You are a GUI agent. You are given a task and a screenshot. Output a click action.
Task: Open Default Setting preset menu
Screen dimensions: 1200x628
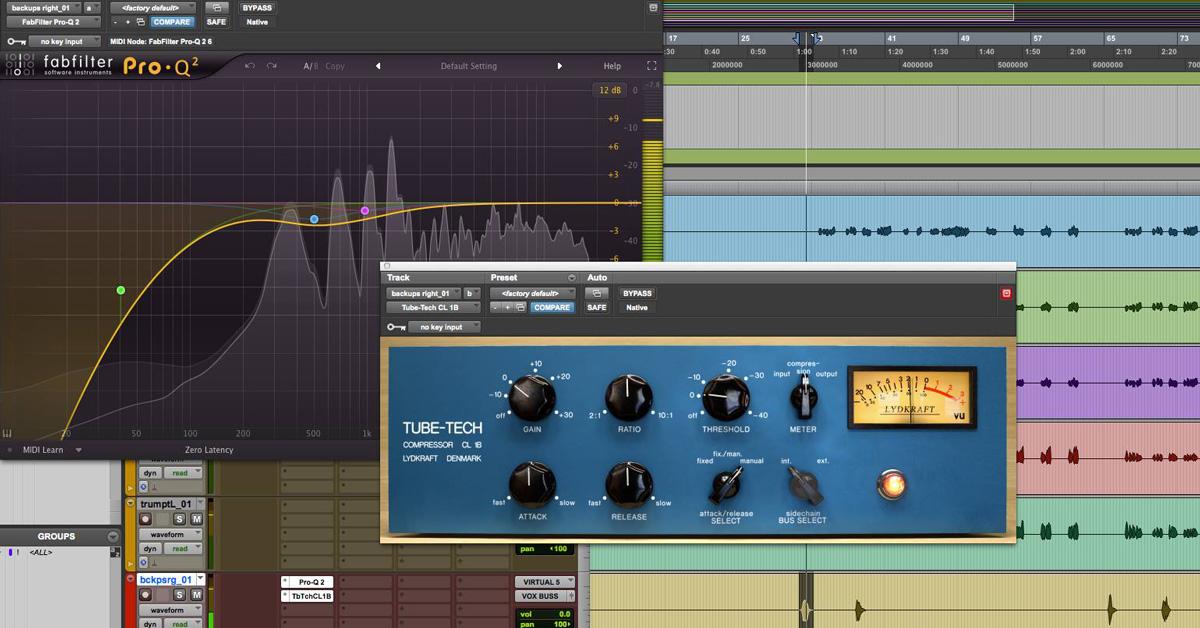point(469,66)
